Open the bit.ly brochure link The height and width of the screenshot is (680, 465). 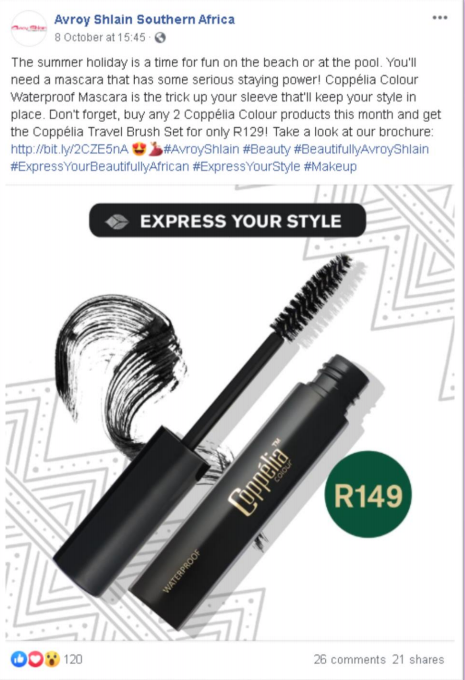(69, 149)
